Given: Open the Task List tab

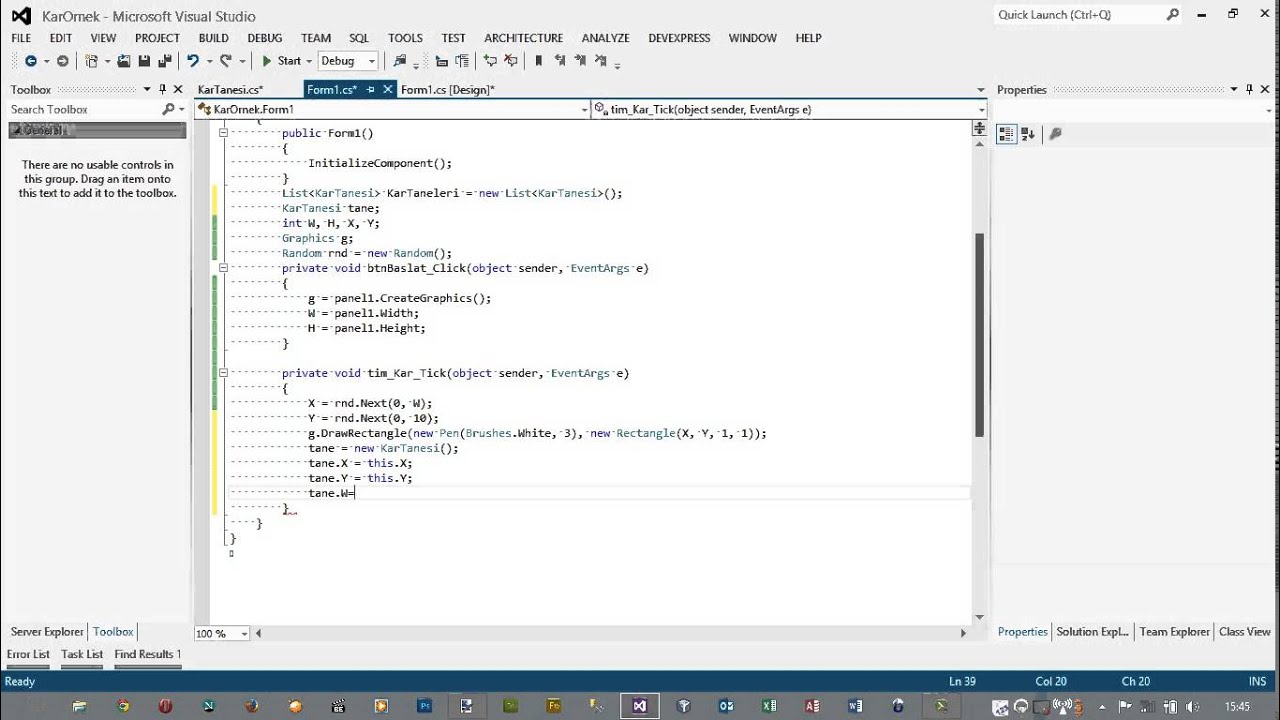Looking at the screenshot, I should pos(82,654).
